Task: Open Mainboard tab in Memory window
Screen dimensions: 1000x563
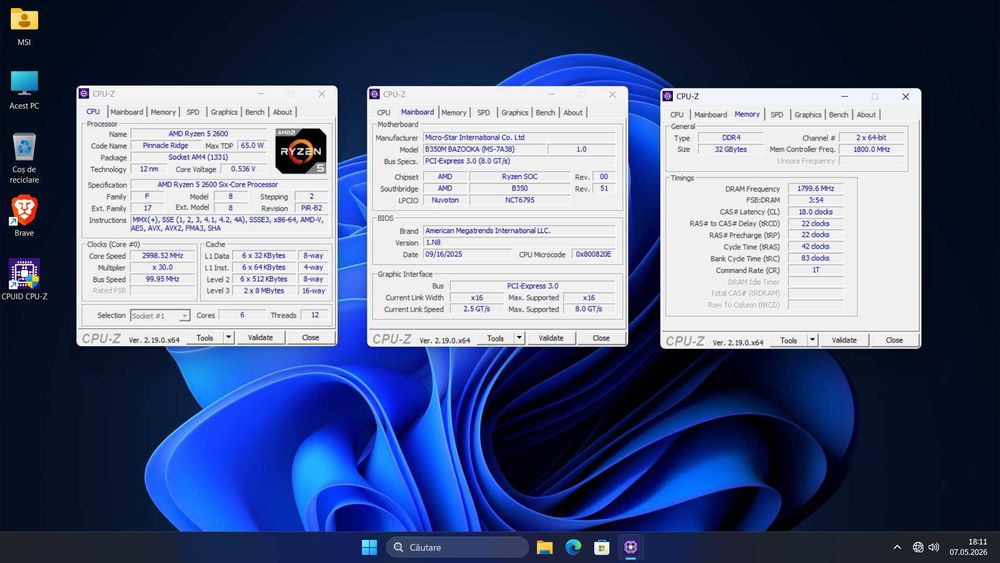Action: [710, 115]
